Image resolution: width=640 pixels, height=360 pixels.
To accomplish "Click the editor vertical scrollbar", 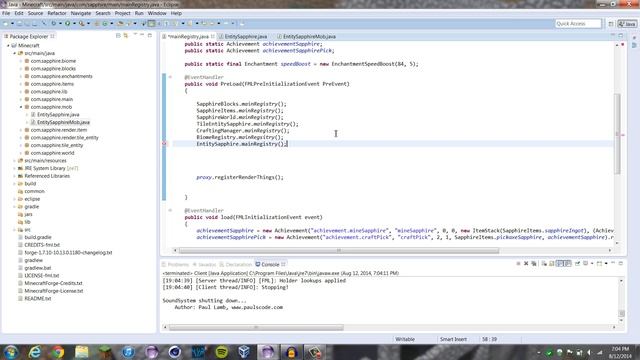I will point(618,133).
